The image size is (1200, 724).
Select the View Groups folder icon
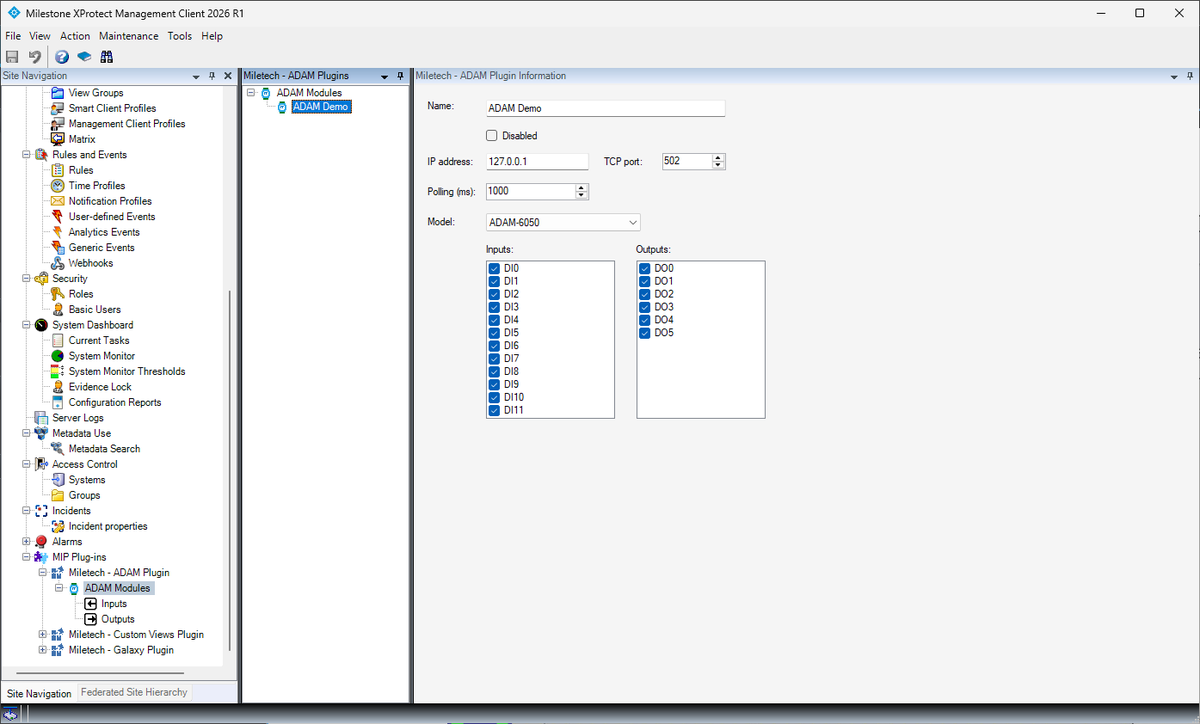click(58, 93)
